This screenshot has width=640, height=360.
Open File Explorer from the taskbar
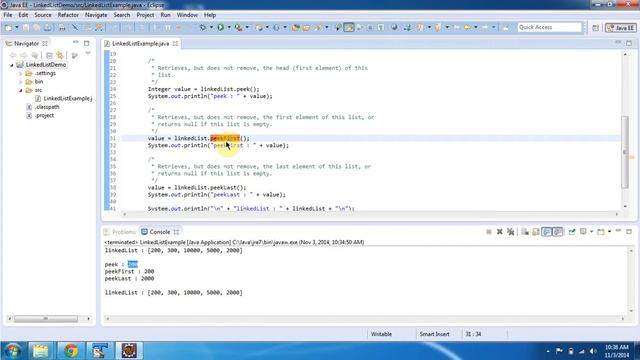pyautogui.click(x=41, y=351)
